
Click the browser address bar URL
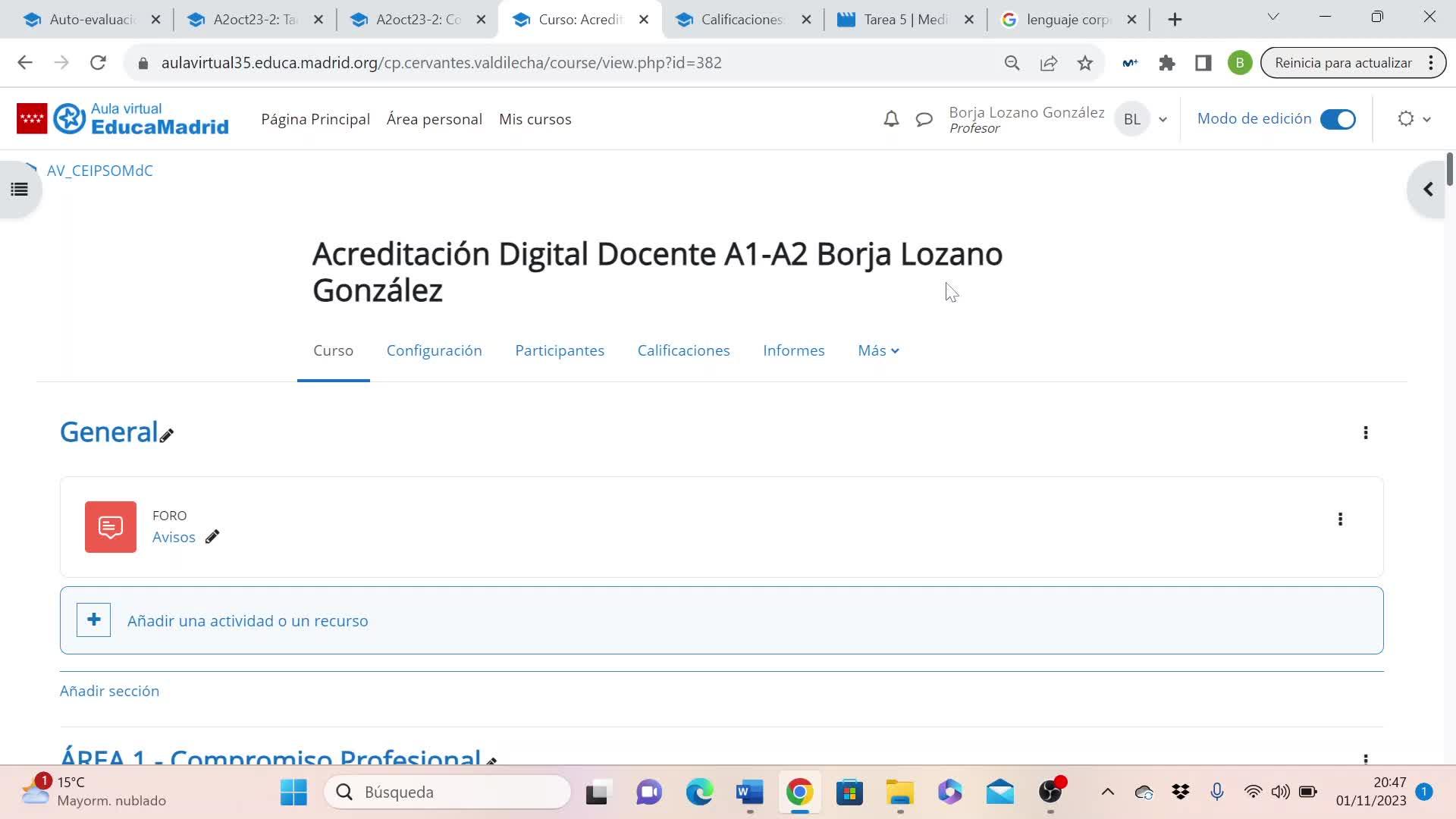tap(441, 63)
